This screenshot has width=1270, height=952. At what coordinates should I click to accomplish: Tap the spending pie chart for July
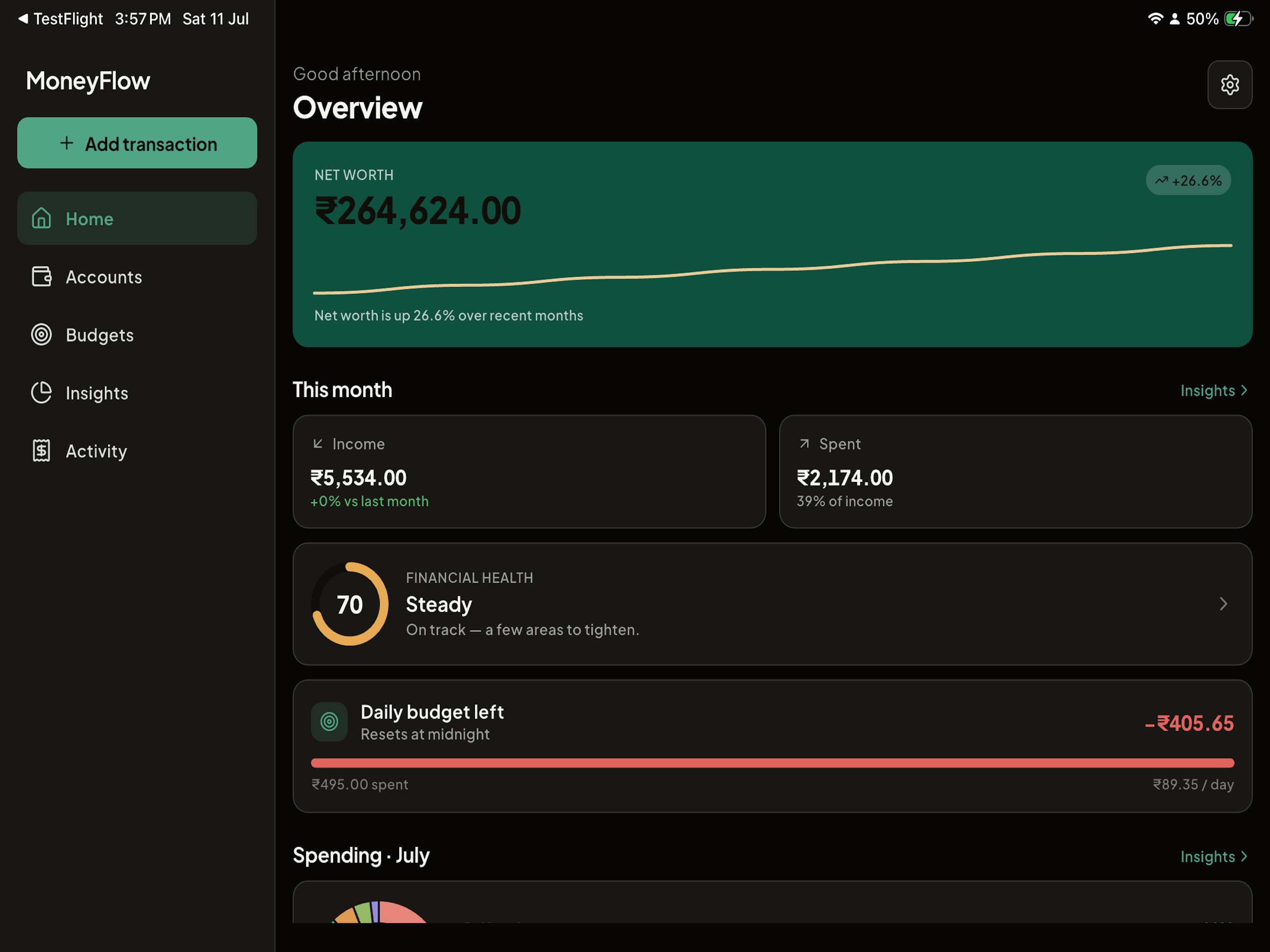[379, 912]
